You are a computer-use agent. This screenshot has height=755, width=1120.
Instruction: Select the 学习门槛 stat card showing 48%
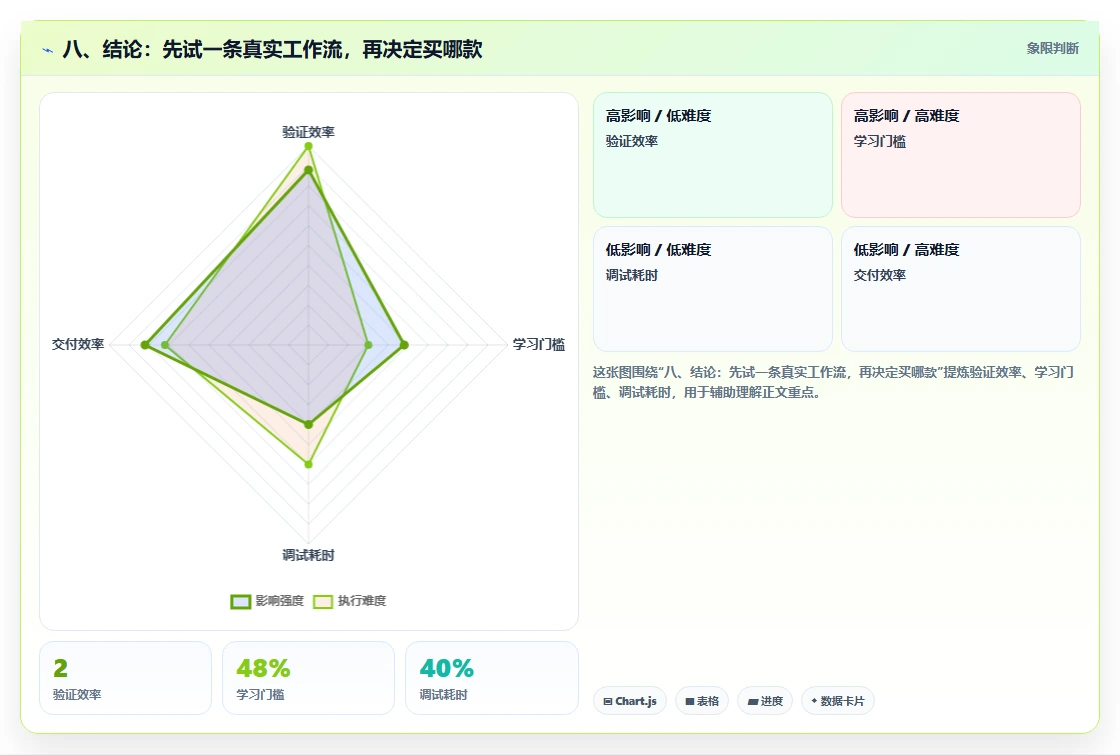click(309, 678)
